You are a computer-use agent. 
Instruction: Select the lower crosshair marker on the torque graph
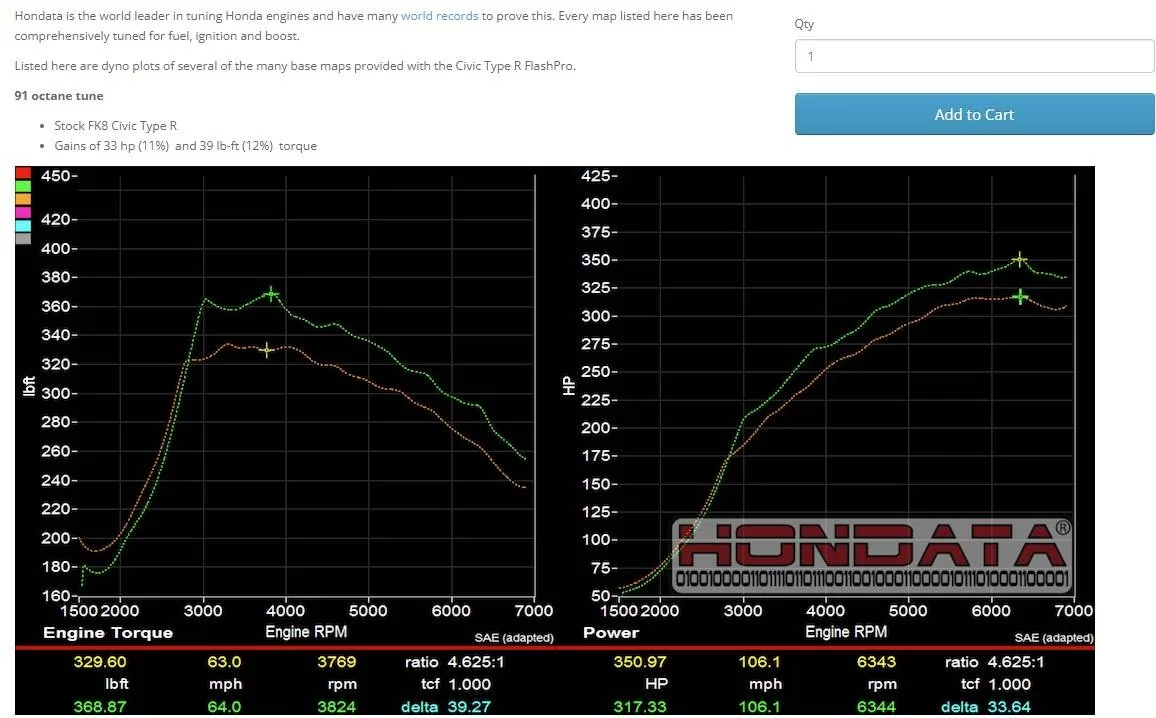click(x=266, y=350)
